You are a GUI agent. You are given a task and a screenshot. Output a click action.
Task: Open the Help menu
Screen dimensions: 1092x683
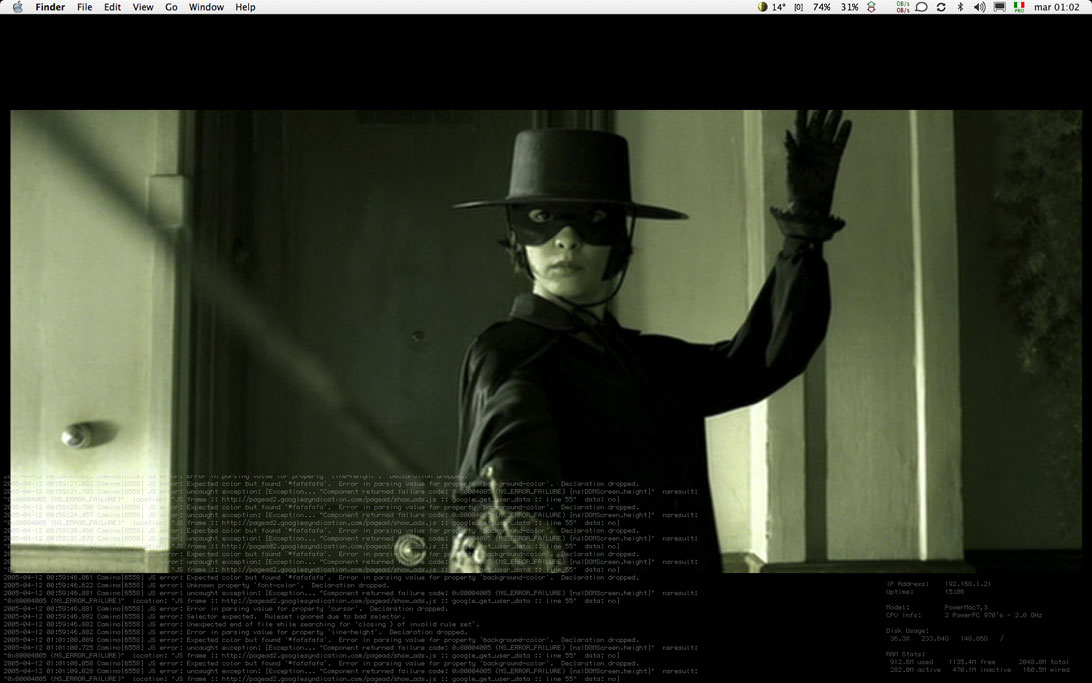tap(245, 7)
